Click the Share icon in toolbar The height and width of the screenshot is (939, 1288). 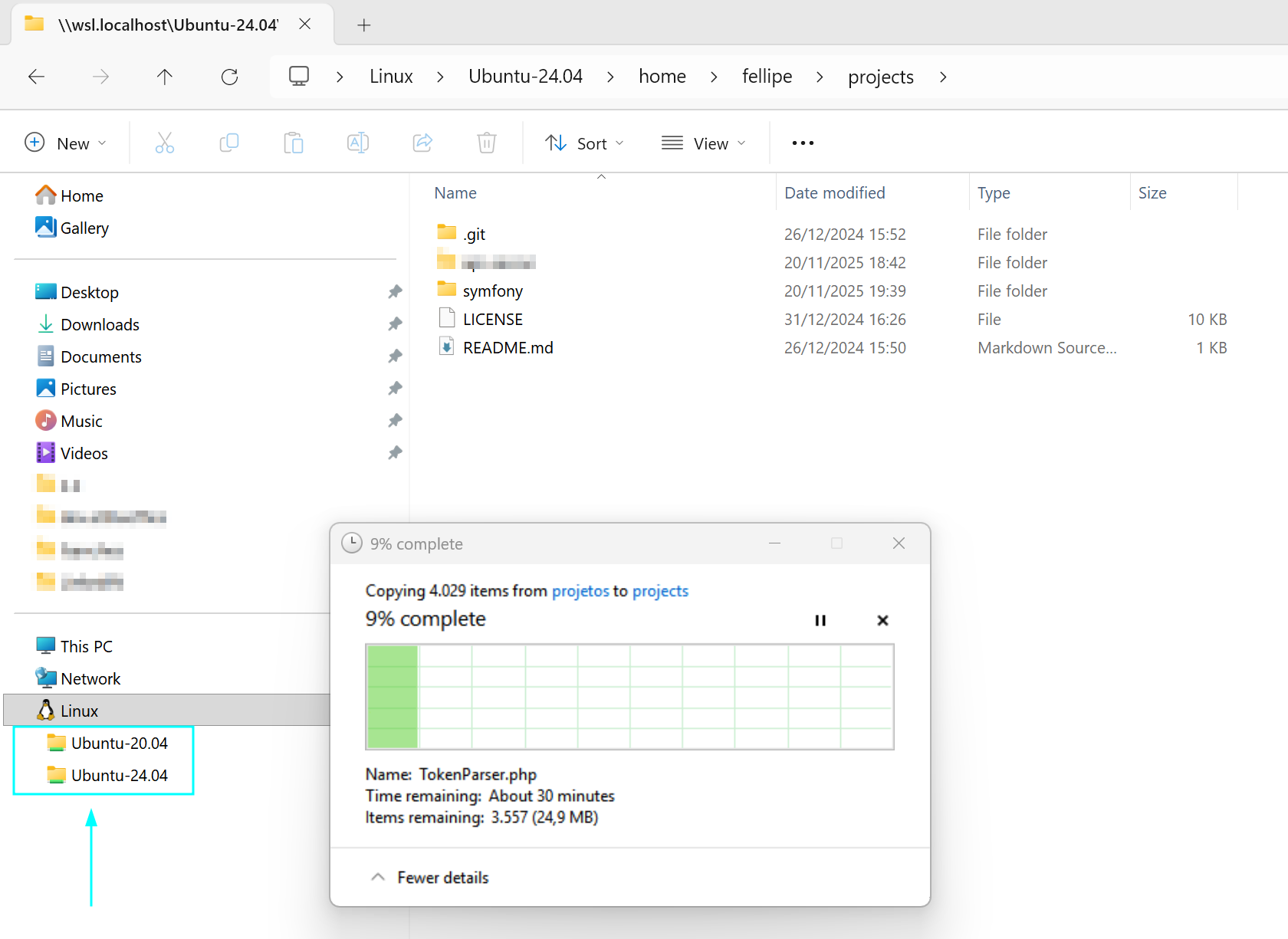pyautogui.click(x=422, y=143)
